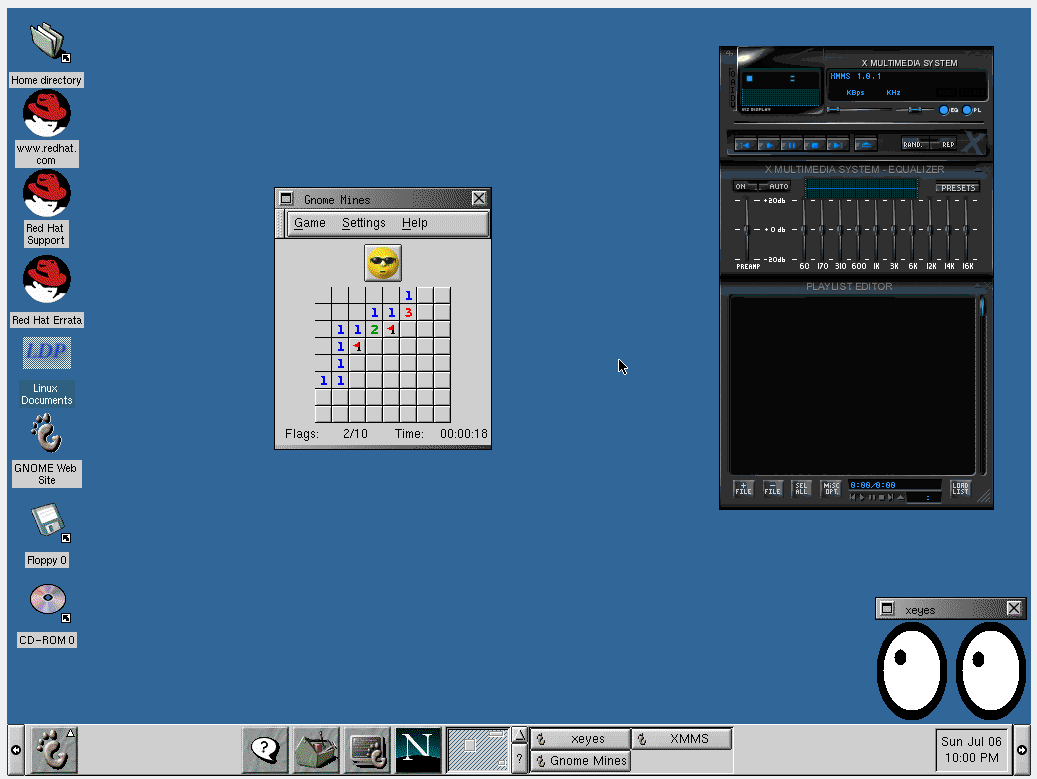Click the PREAMP slider in the equalizer
This screenshot has width=1037, height=779.
point(747,230)
